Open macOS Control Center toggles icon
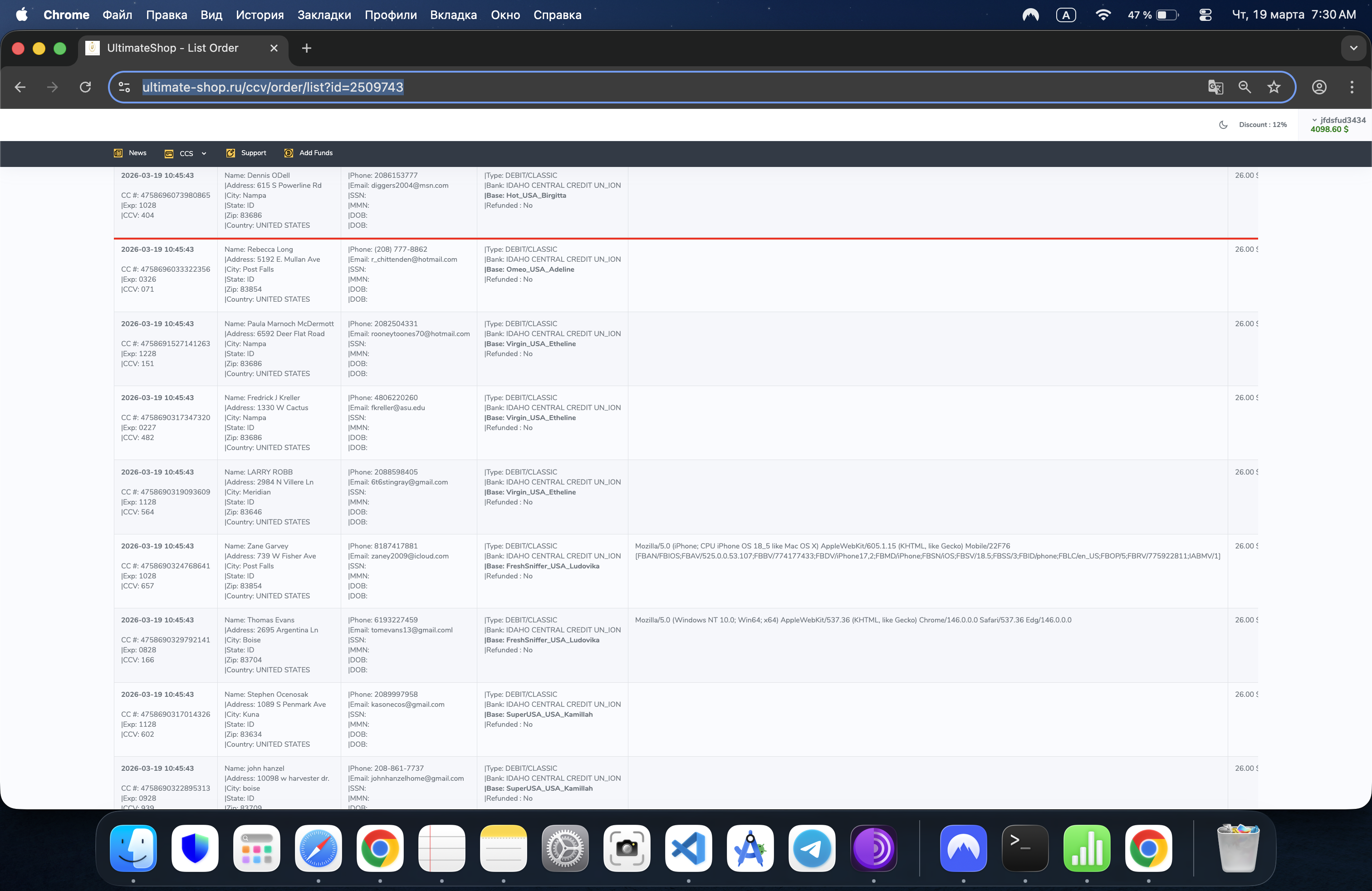This screenshot has width=1372, height=891. tap(1205, 15)
